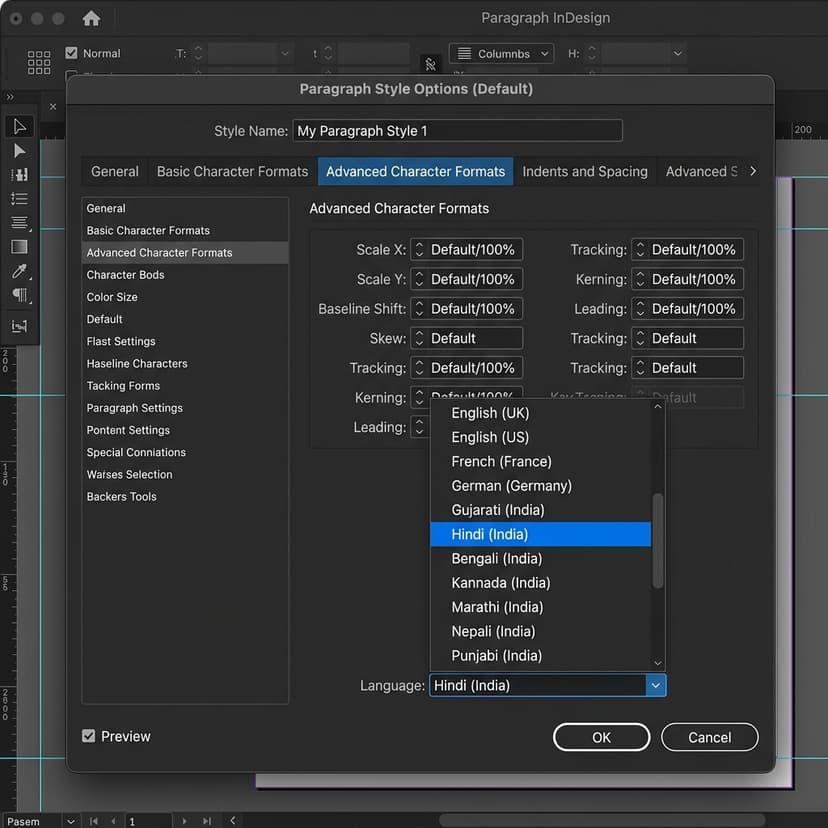Select the paragraph pilcrow tool icon
This screenshot has height=828, width=828.
[20, 295]
